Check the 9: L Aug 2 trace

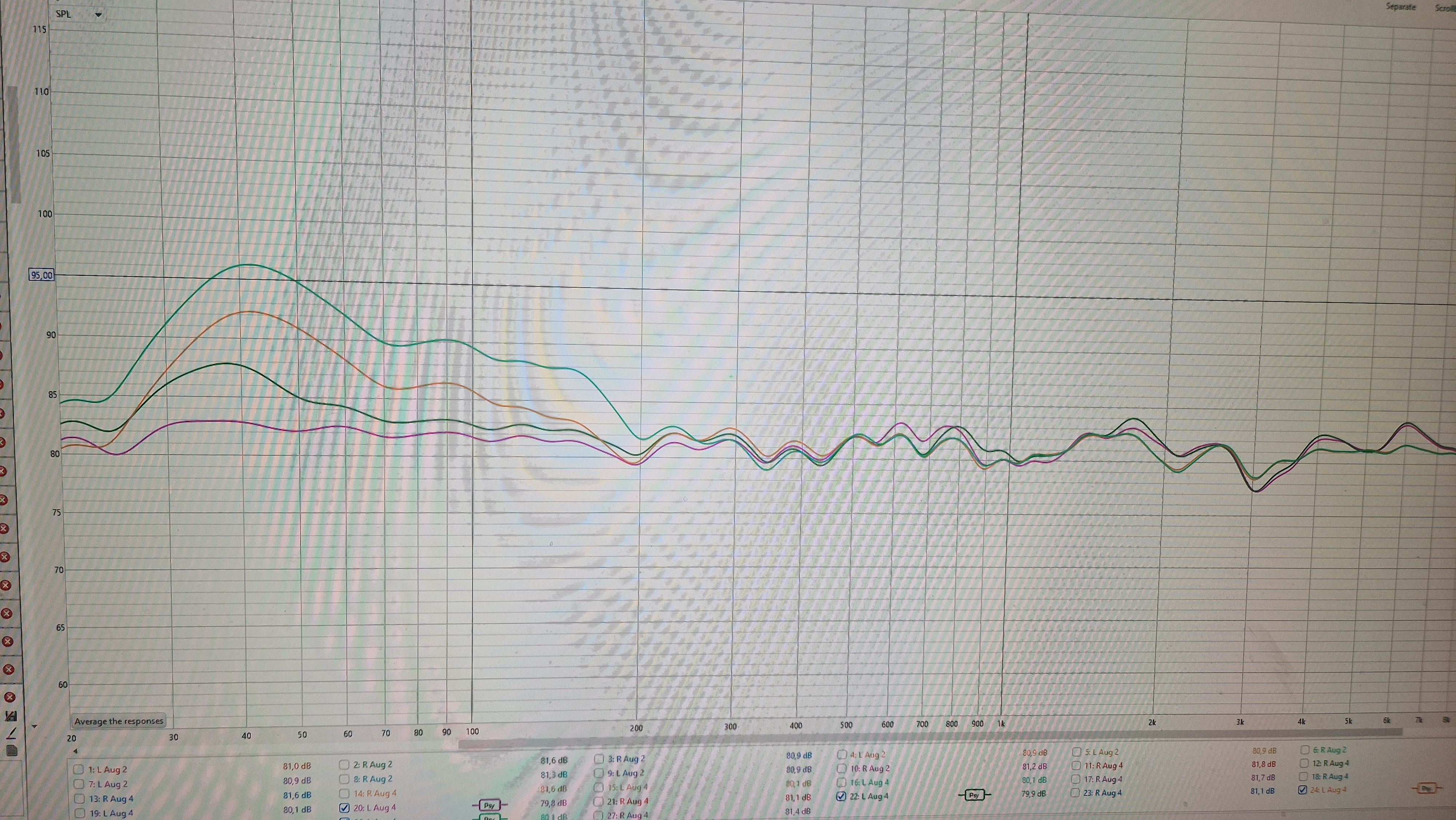click(598, 773)
